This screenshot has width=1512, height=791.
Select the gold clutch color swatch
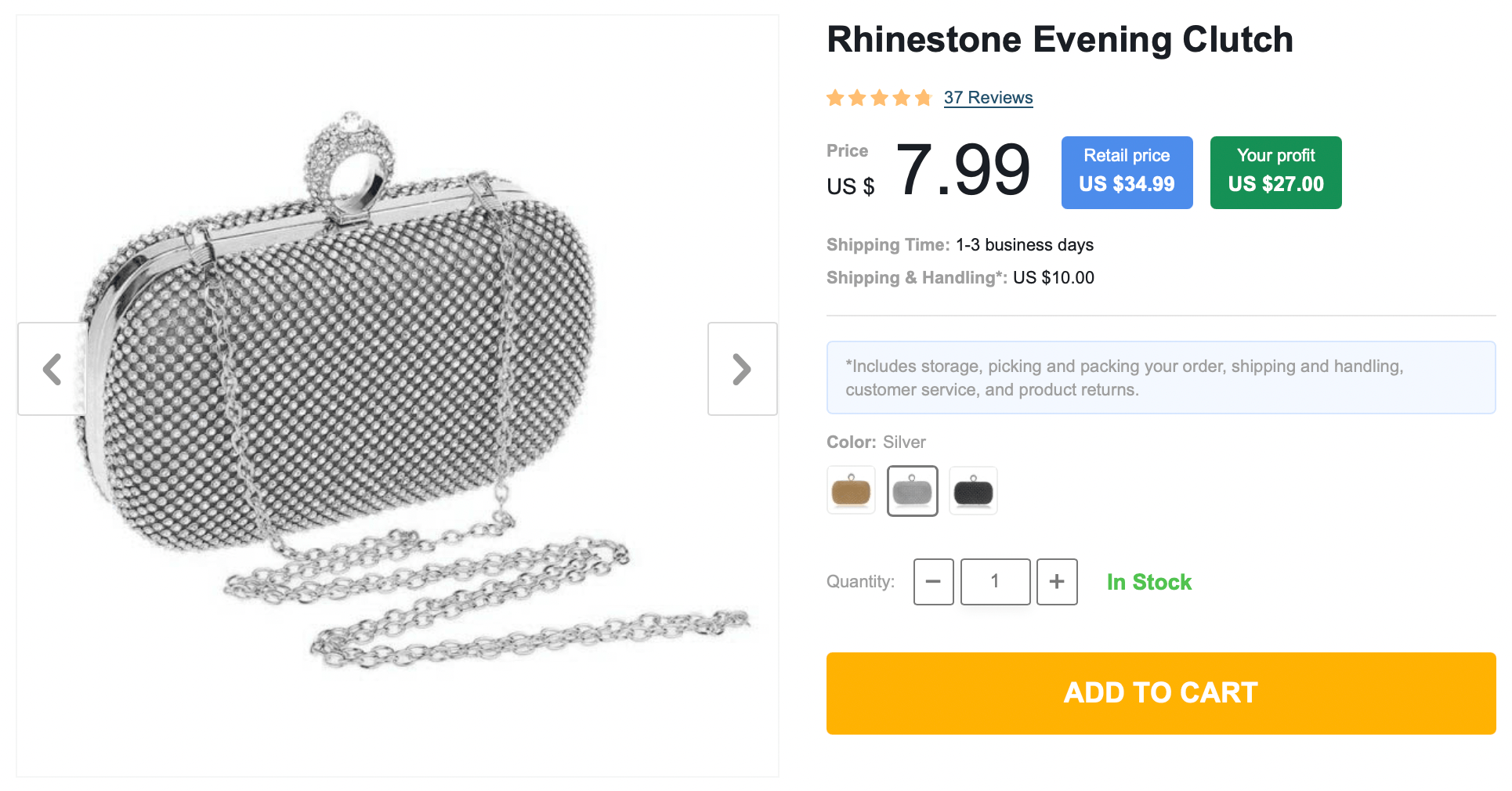[x=851, y=491]
